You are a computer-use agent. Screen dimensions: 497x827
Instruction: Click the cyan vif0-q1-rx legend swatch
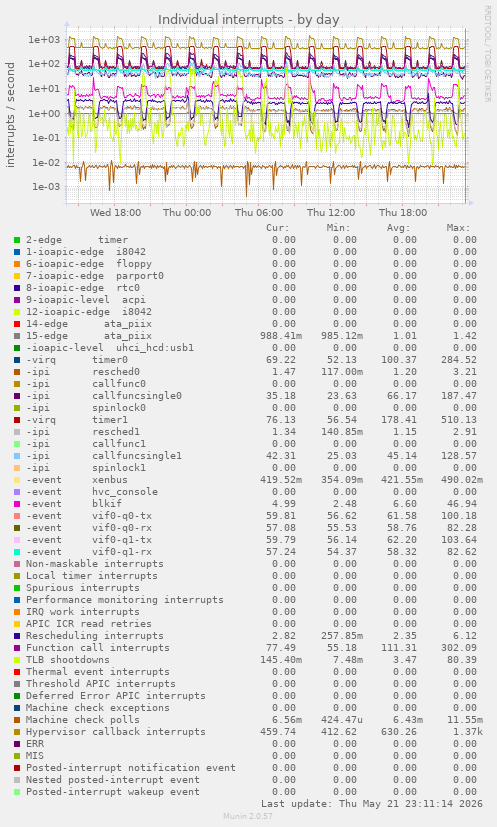[x=17, y=552]
